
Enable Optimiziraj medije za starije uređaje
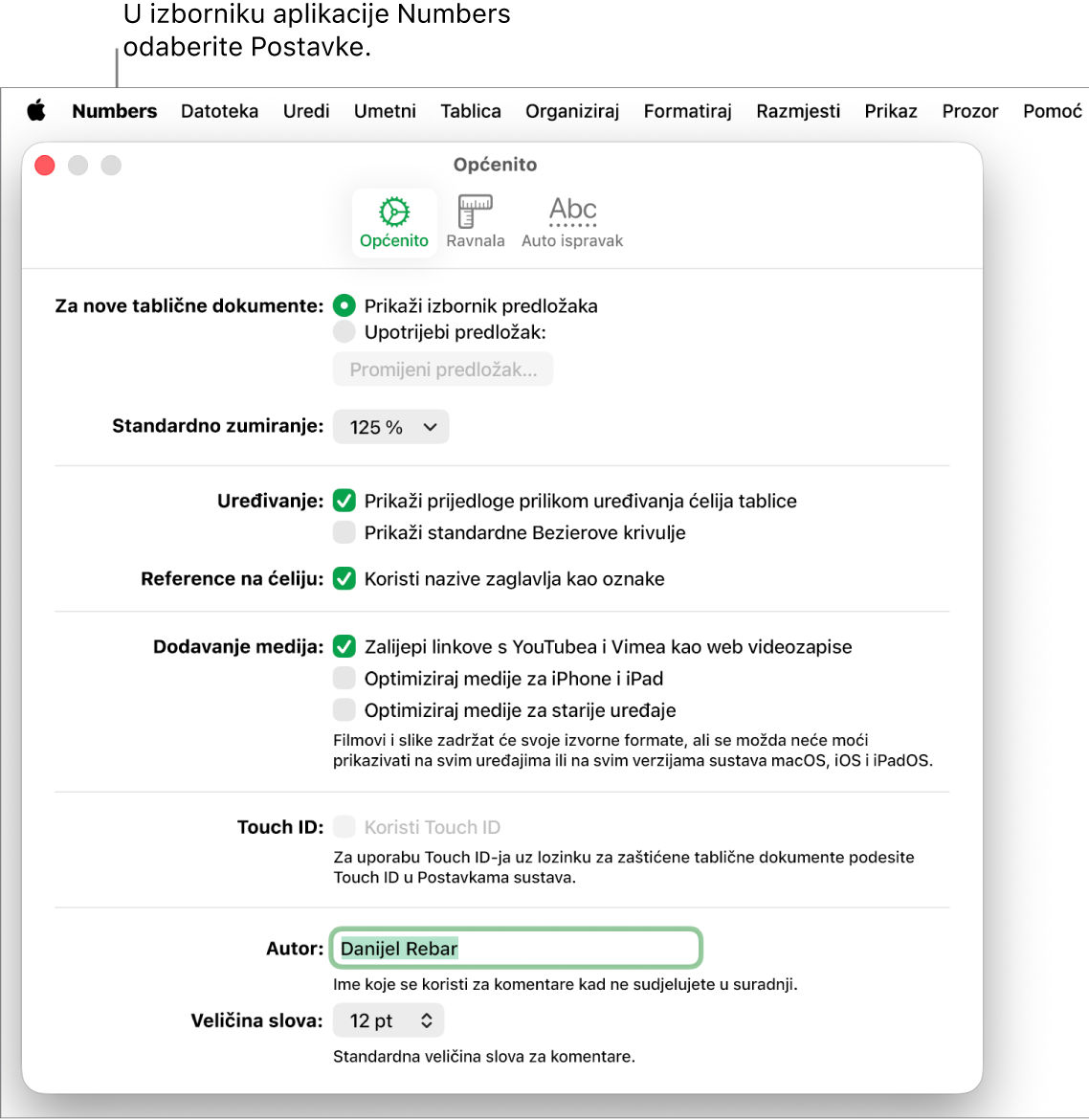point(344,710)
